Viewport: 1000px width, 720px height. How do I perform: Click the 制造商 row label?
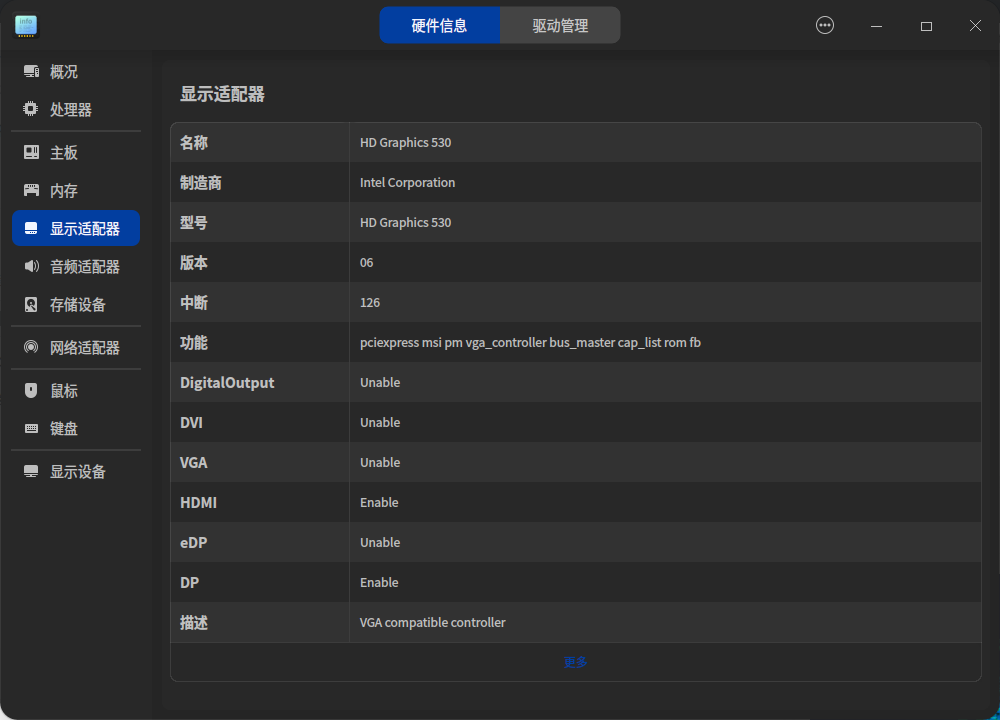pyautogui.click(x=200, y=182)
